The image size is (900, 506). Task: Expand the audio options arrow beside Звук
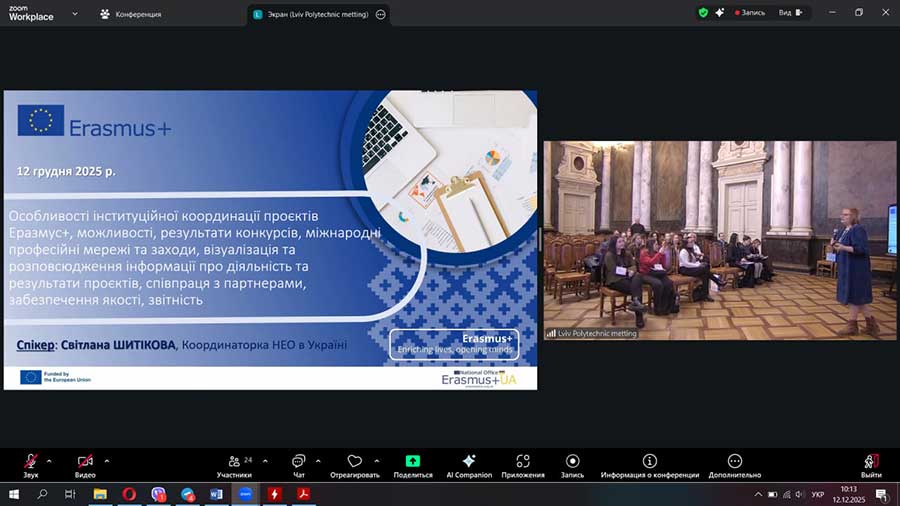[49, 461]
